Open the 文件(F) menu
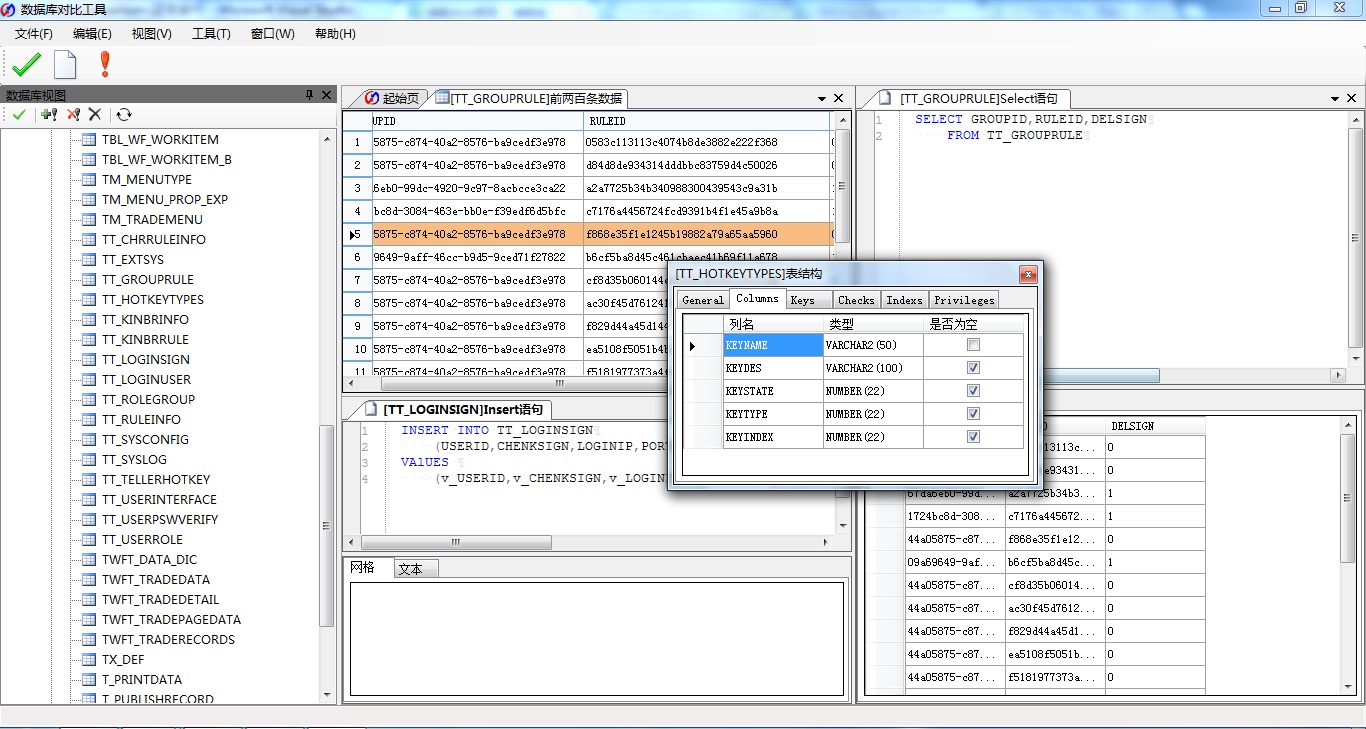 tap(34, 34)
